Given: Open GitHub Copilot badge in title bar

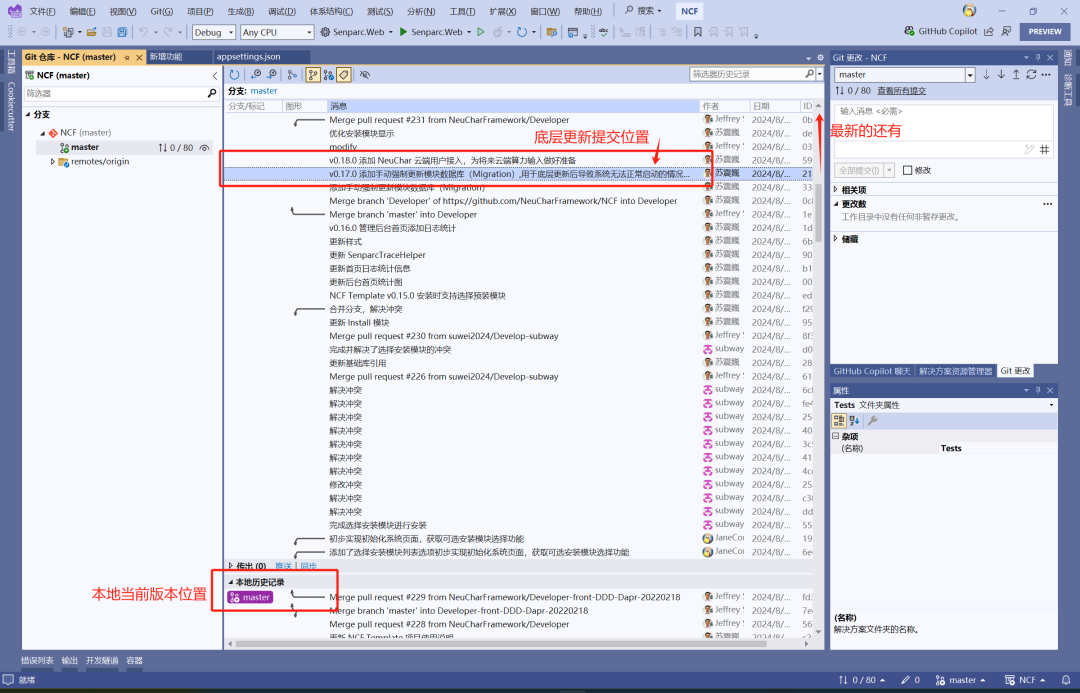Looking at the screenshot, I should (x=941, y=32).
